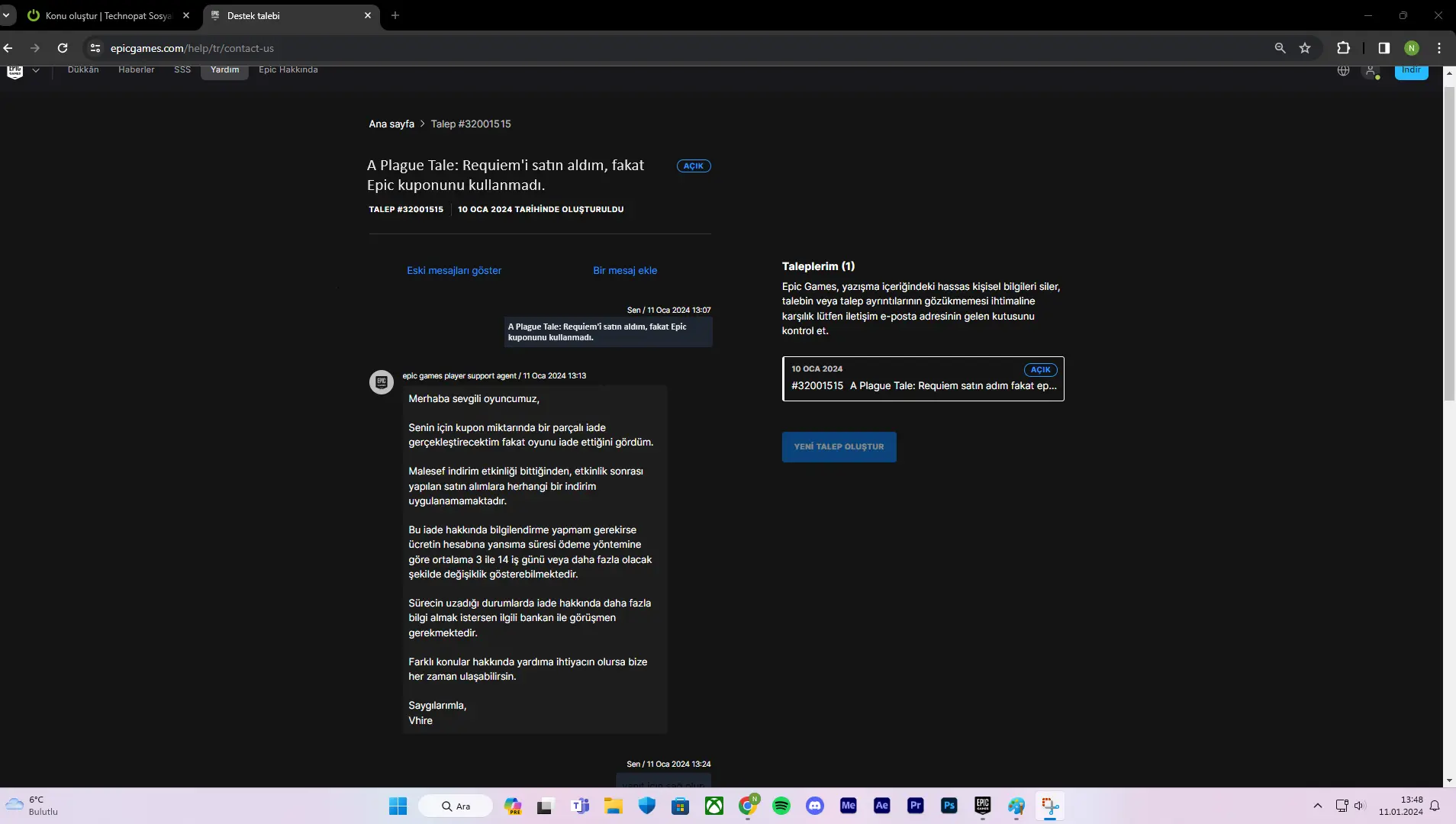Open the Chrome three-dot menu

coord(1439,48)
